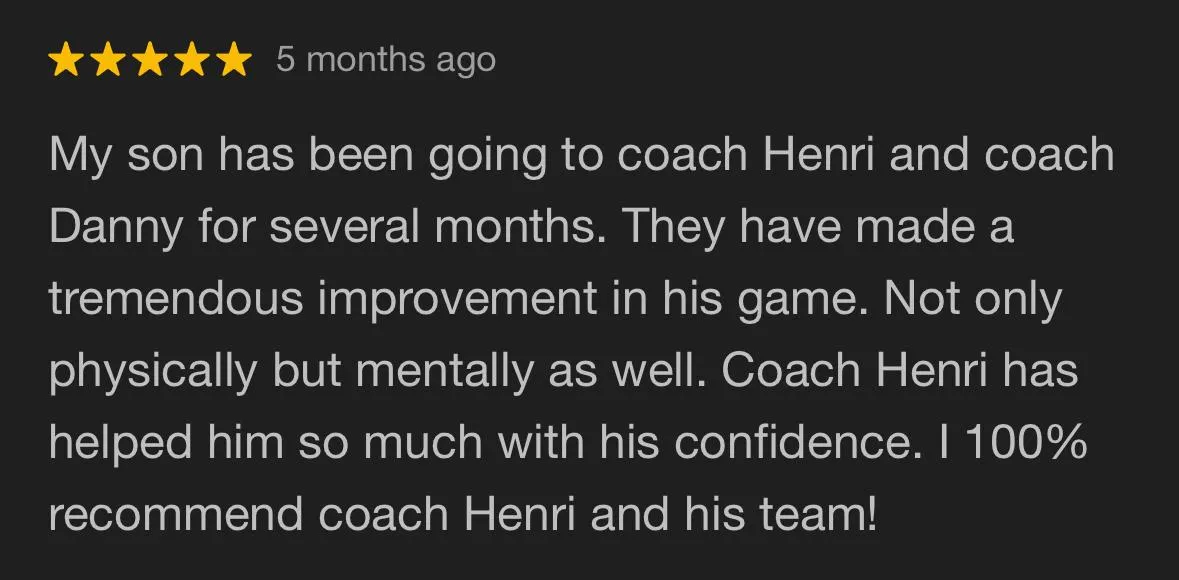Click the fifth (last) rating star
Screen dimensions: 1179x580
tap(234, 60)
